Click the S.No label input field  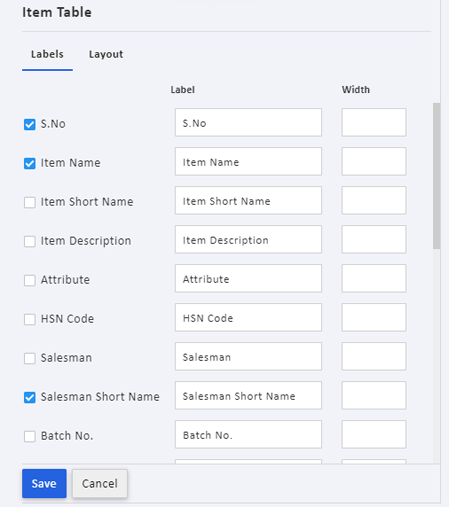tap(248, 122)
